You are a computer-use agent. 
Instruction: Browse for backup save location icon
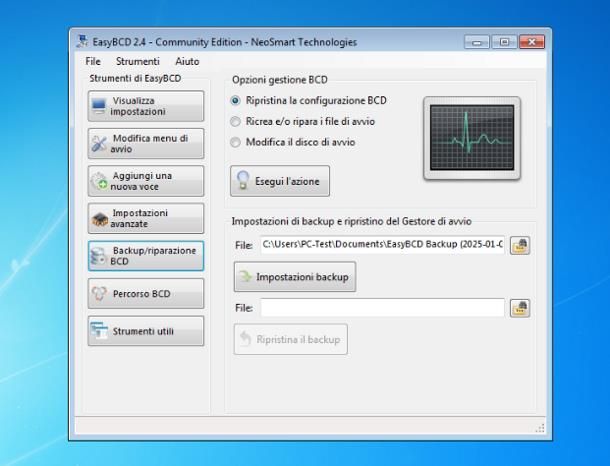[x=520, y=245]
